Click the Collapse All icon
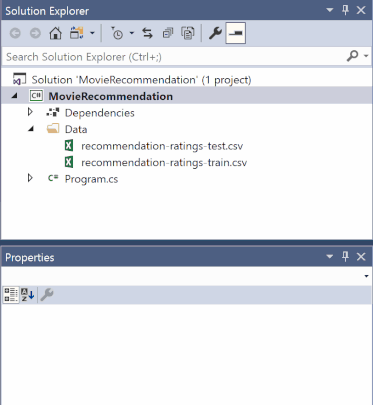The image size is (373, 405). point(168,33)
